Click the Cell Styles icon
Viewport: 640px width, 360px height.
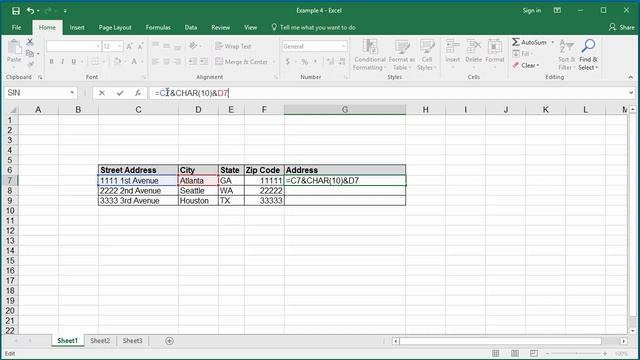pyautogui.click(x=427, y=47)
